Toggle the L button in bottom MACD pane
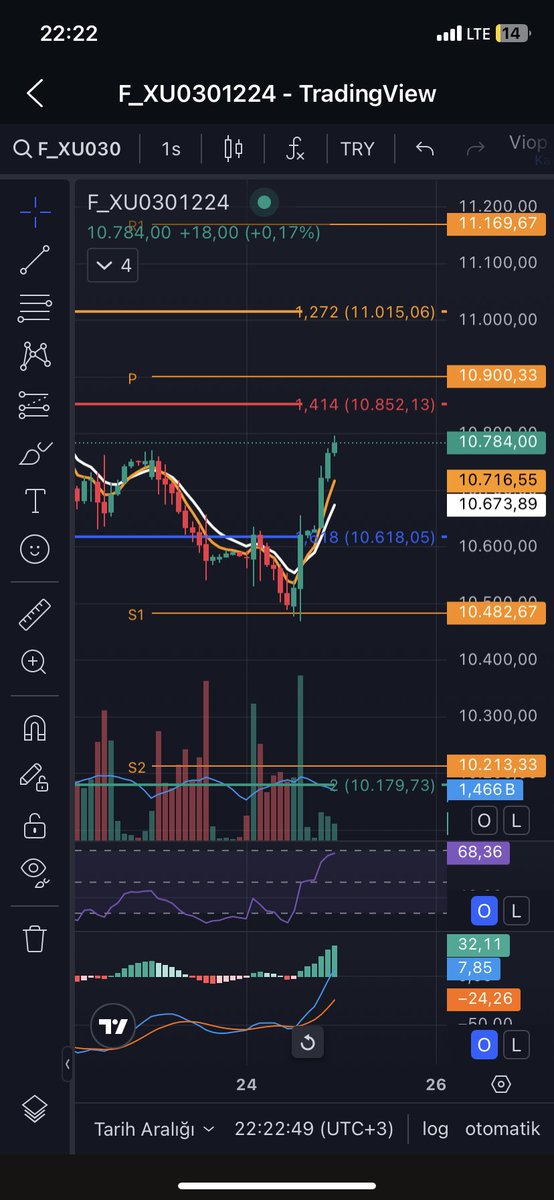This screenshot has height=1200, width=554. tap(515, 1046)
